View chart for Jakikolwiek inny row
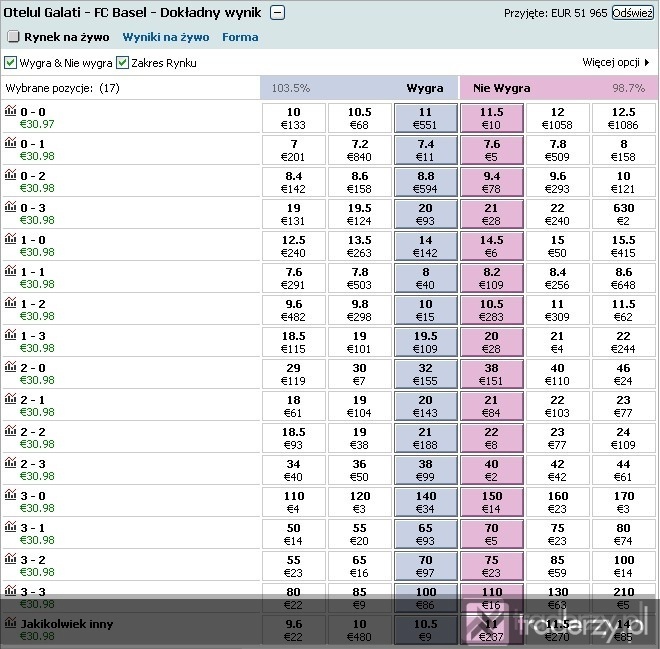This screenshot has height=649, width=660. [x=11, y=623]
